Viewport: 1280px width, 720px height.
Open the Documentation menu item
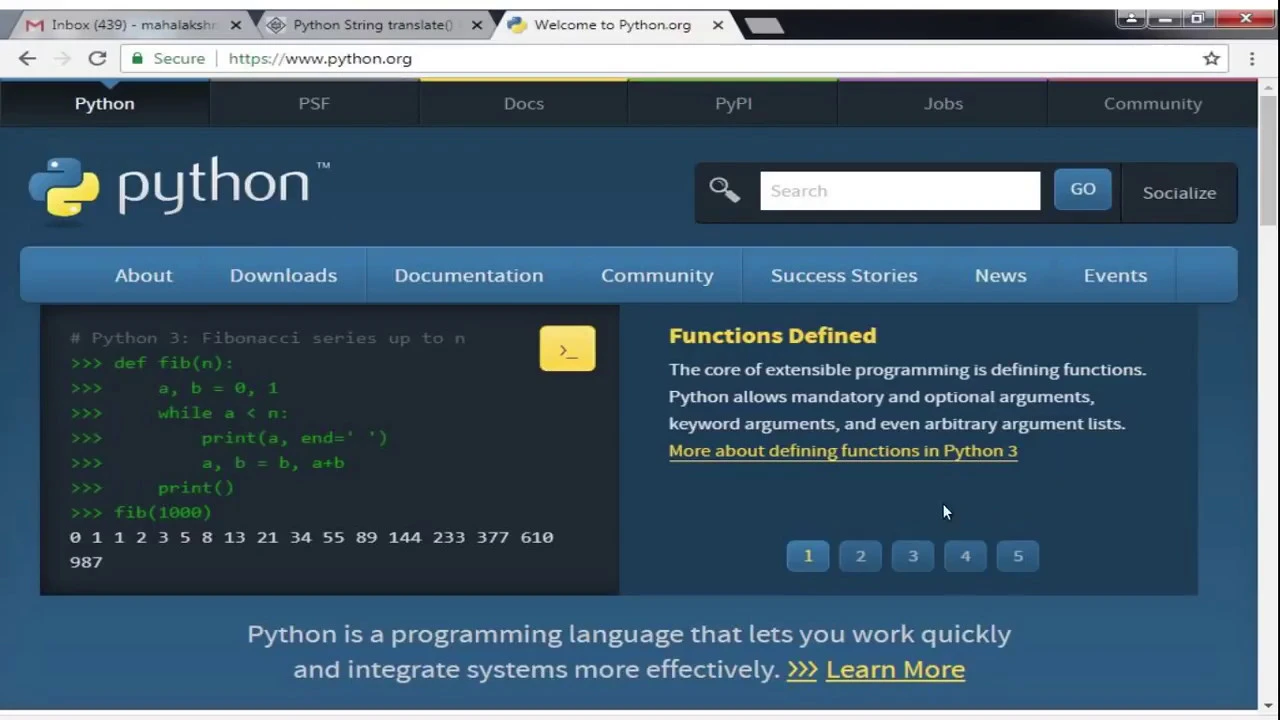point(469,275)
